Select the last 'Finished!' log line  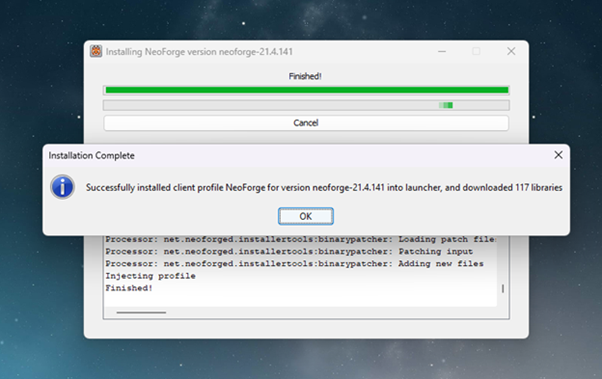pos(129,288)
